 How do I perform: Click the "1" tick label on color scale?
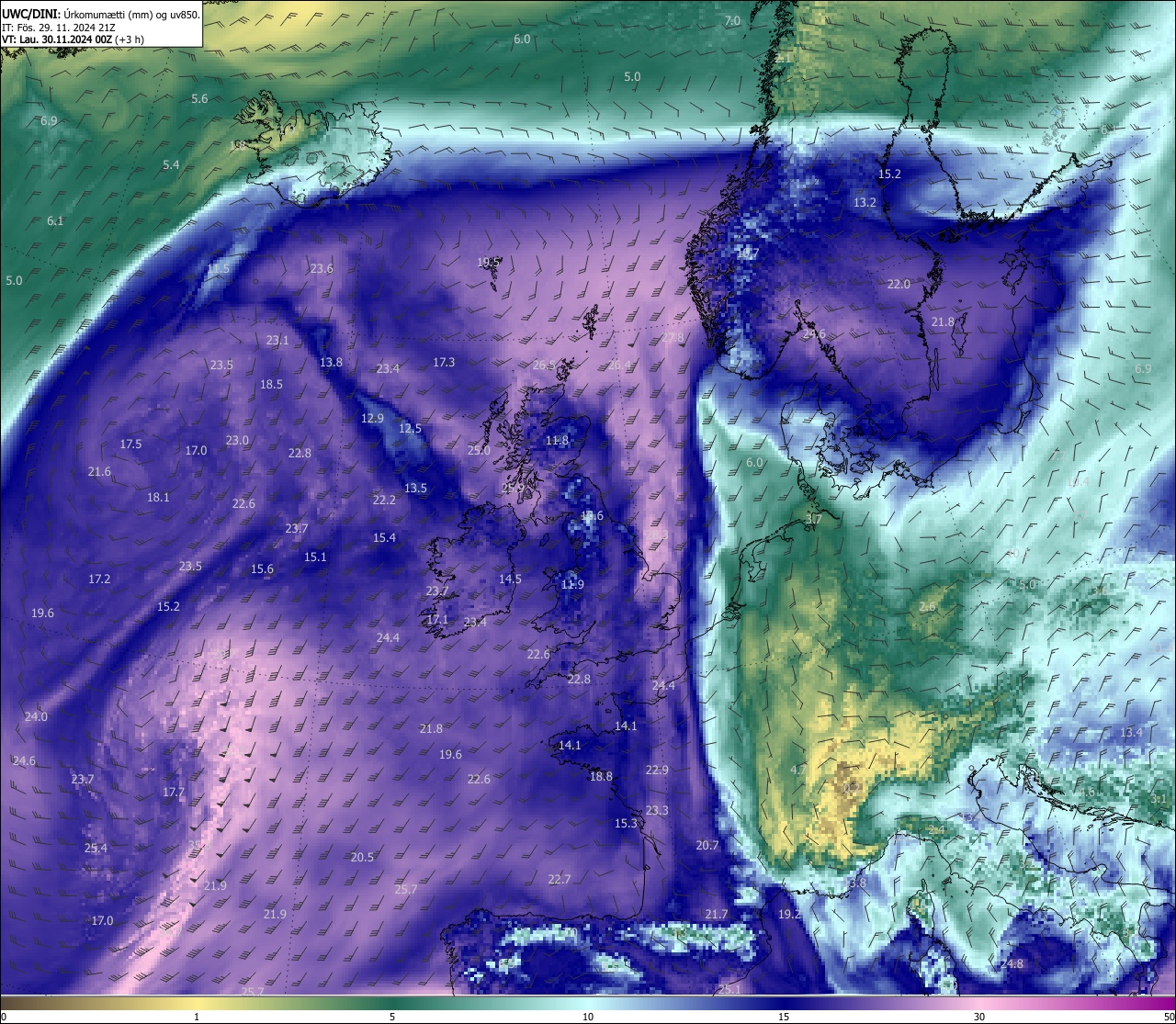point(196,1017)
